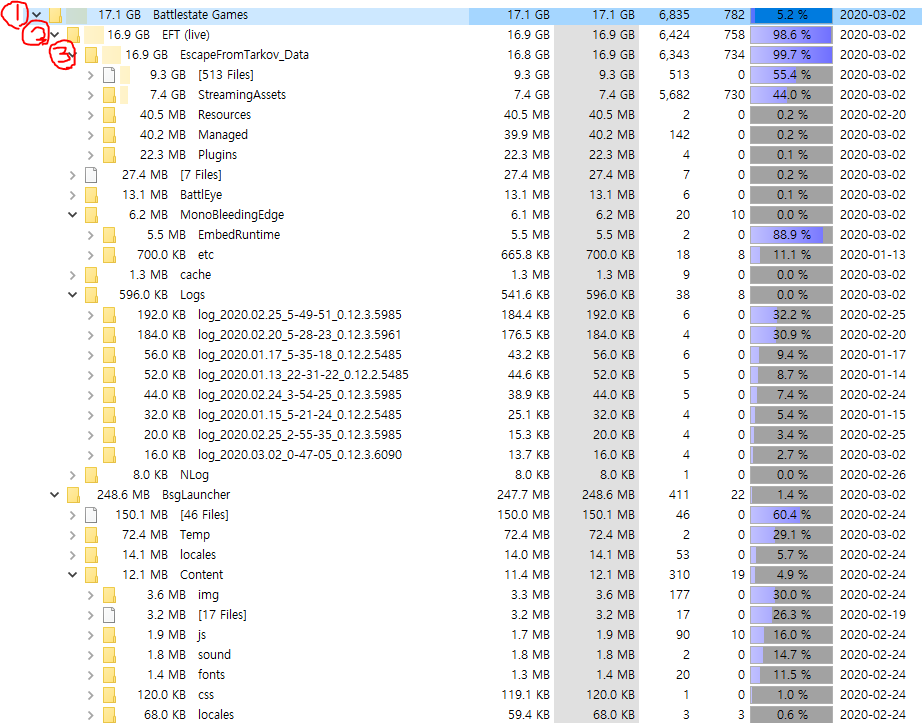Click the 2020-02-19 date of [17 Files]
922x723 pixels.
[873, 614]
